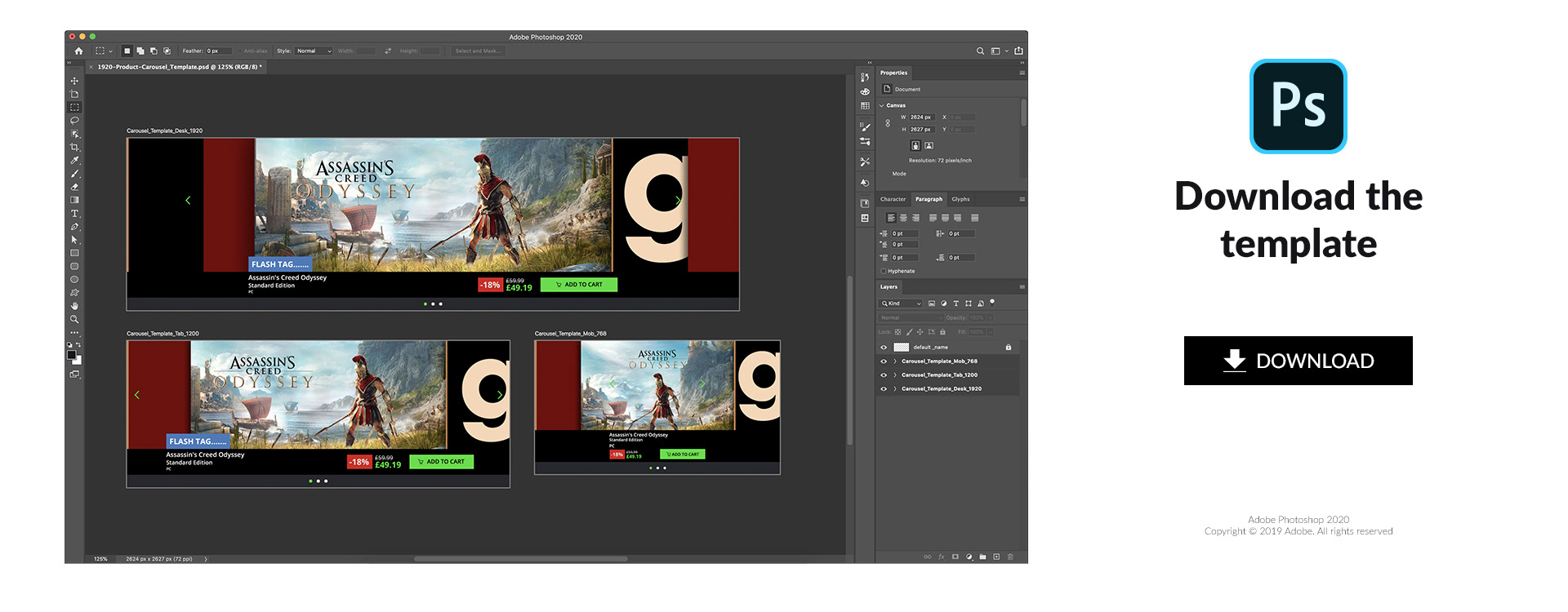1568x612 pixels.
Task: Select the Crop tool
Action: point(74,147)
